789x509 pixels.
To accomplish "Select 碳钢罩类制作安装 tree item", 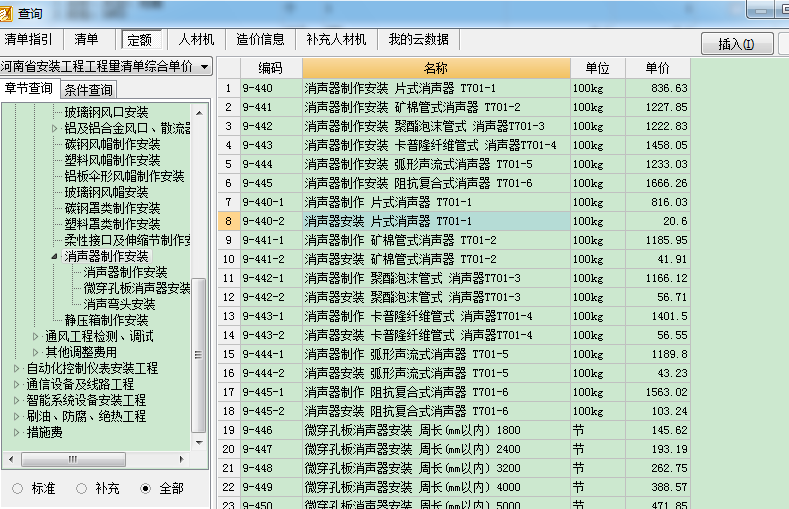I will [112, 208].
